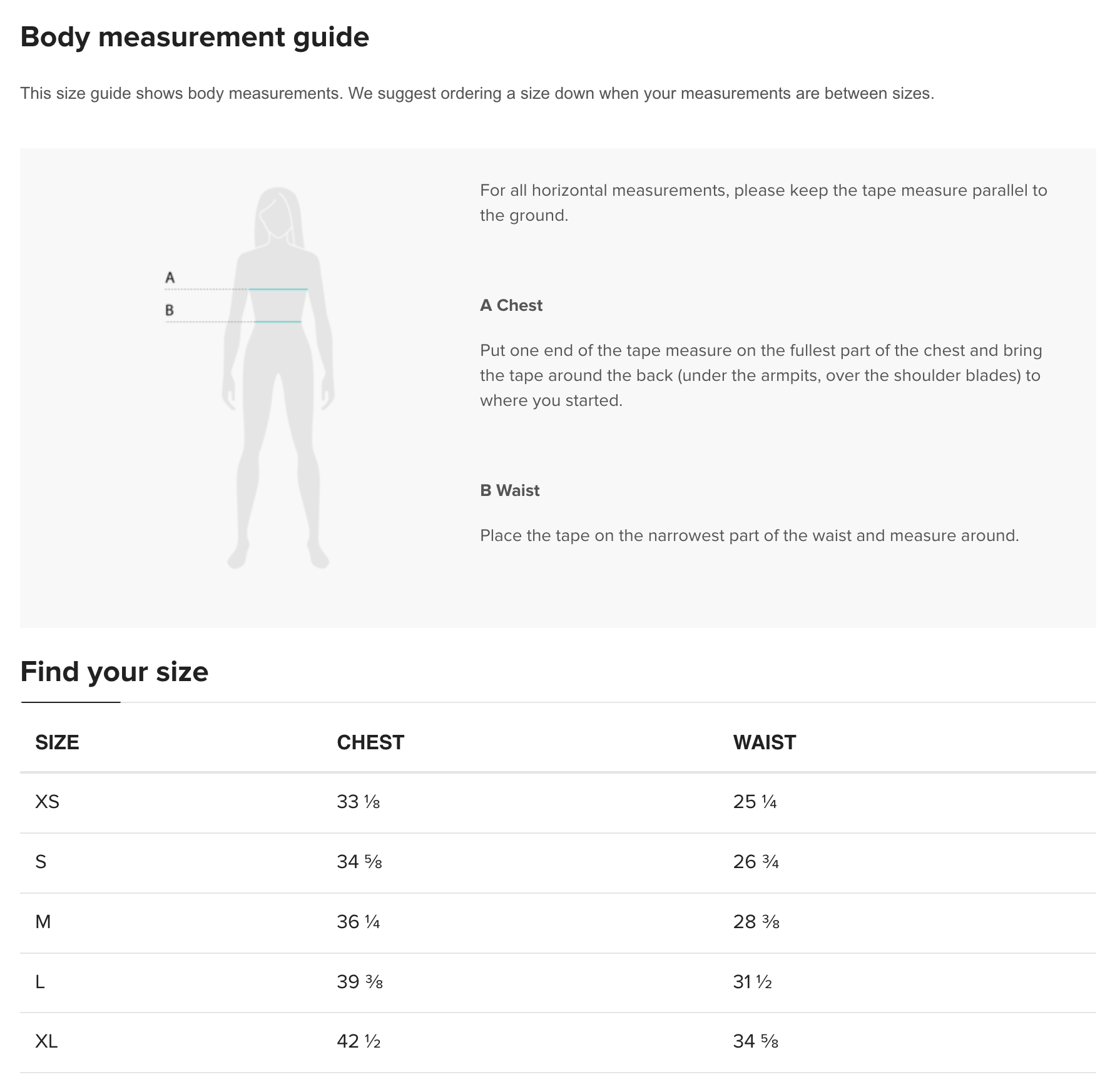Click the letter B marker beside the figure

click(169, 310)
